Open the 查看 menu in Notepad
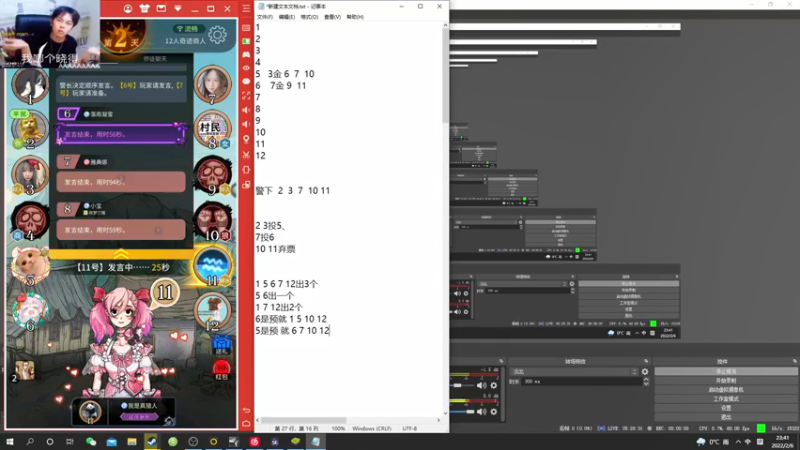Image resolution: width=800 pixels, height=450 pixels. tap(332, 17)
